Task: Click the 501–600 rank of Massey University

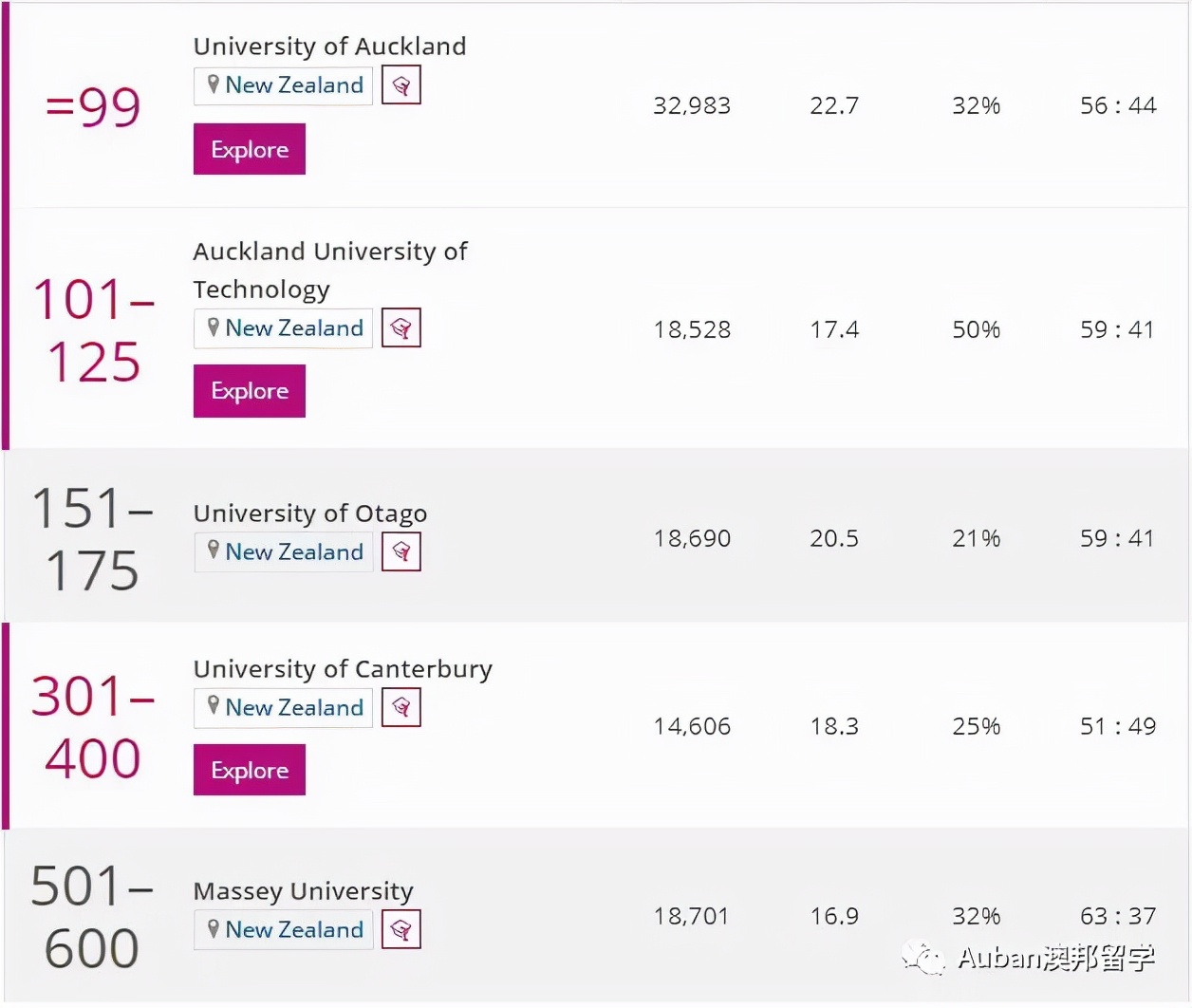Action: pos(91,917)
